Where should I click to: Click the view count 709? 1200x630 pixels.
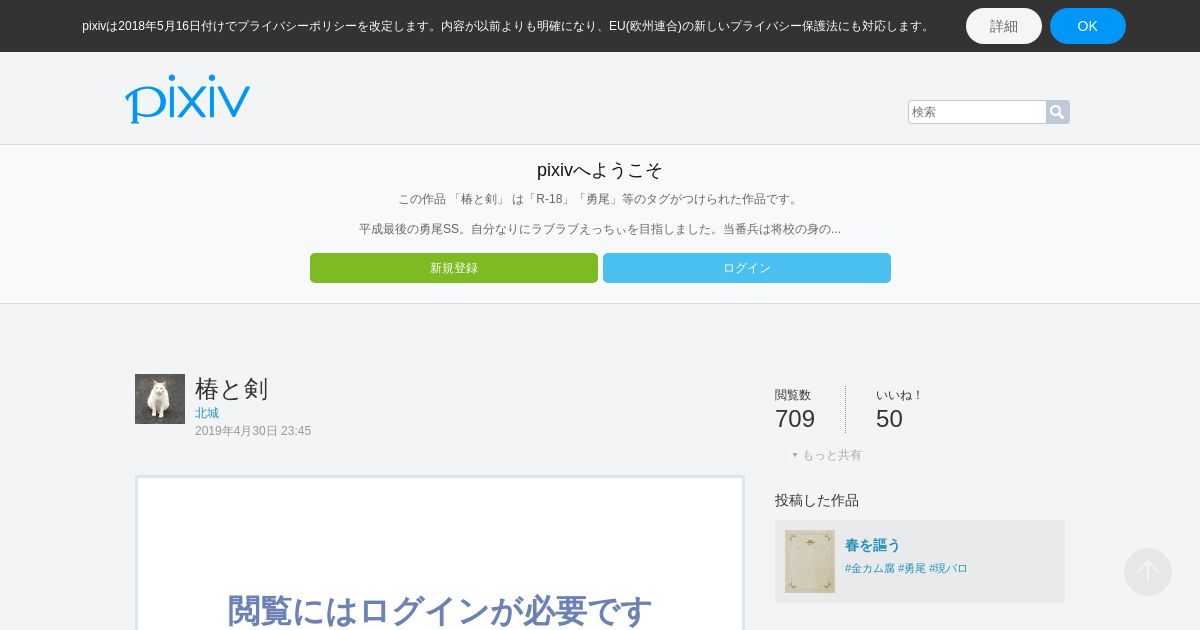click(795, 419)
